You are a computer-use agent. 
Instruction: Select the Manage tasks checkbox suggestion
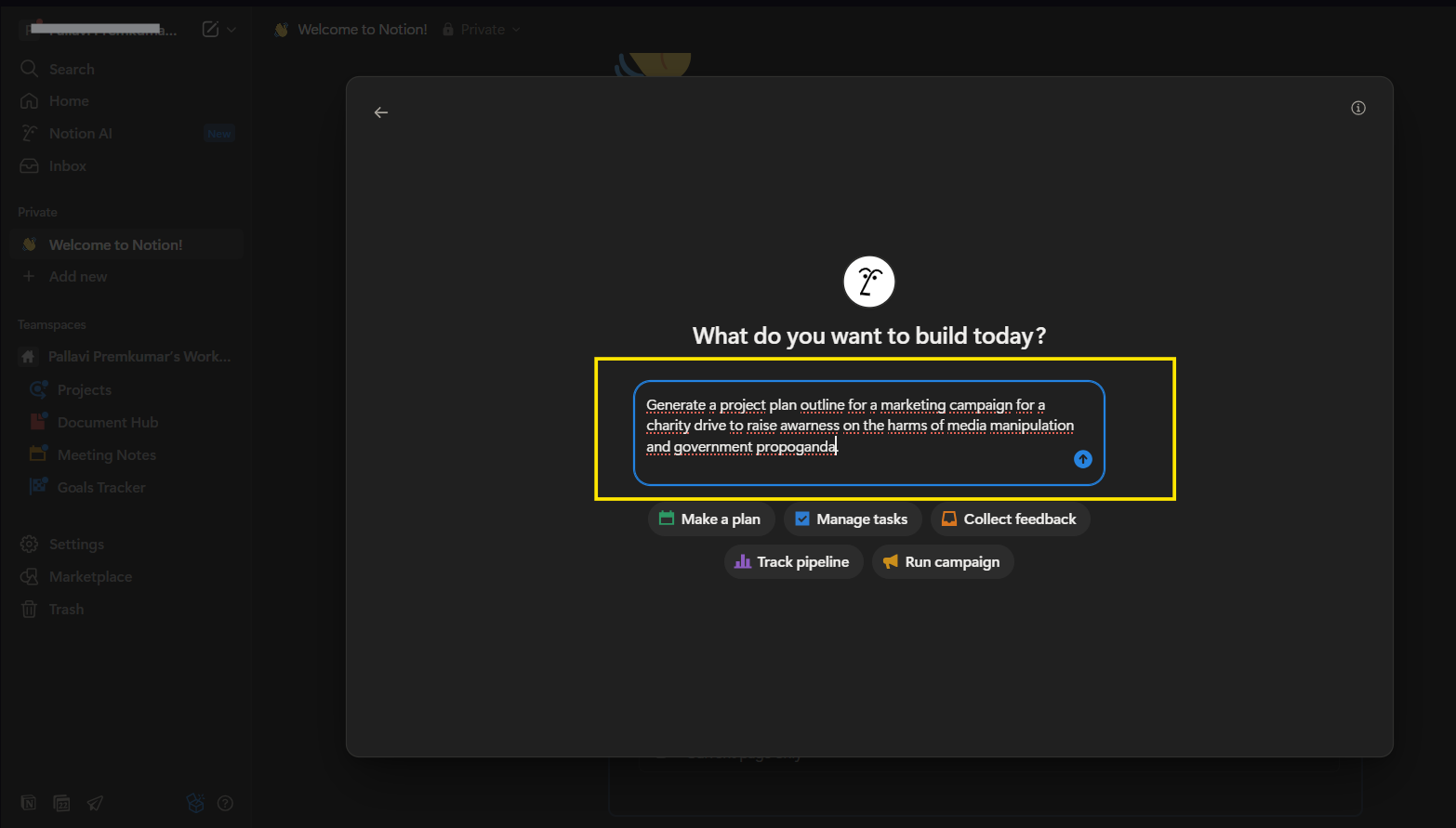(852, 519)
